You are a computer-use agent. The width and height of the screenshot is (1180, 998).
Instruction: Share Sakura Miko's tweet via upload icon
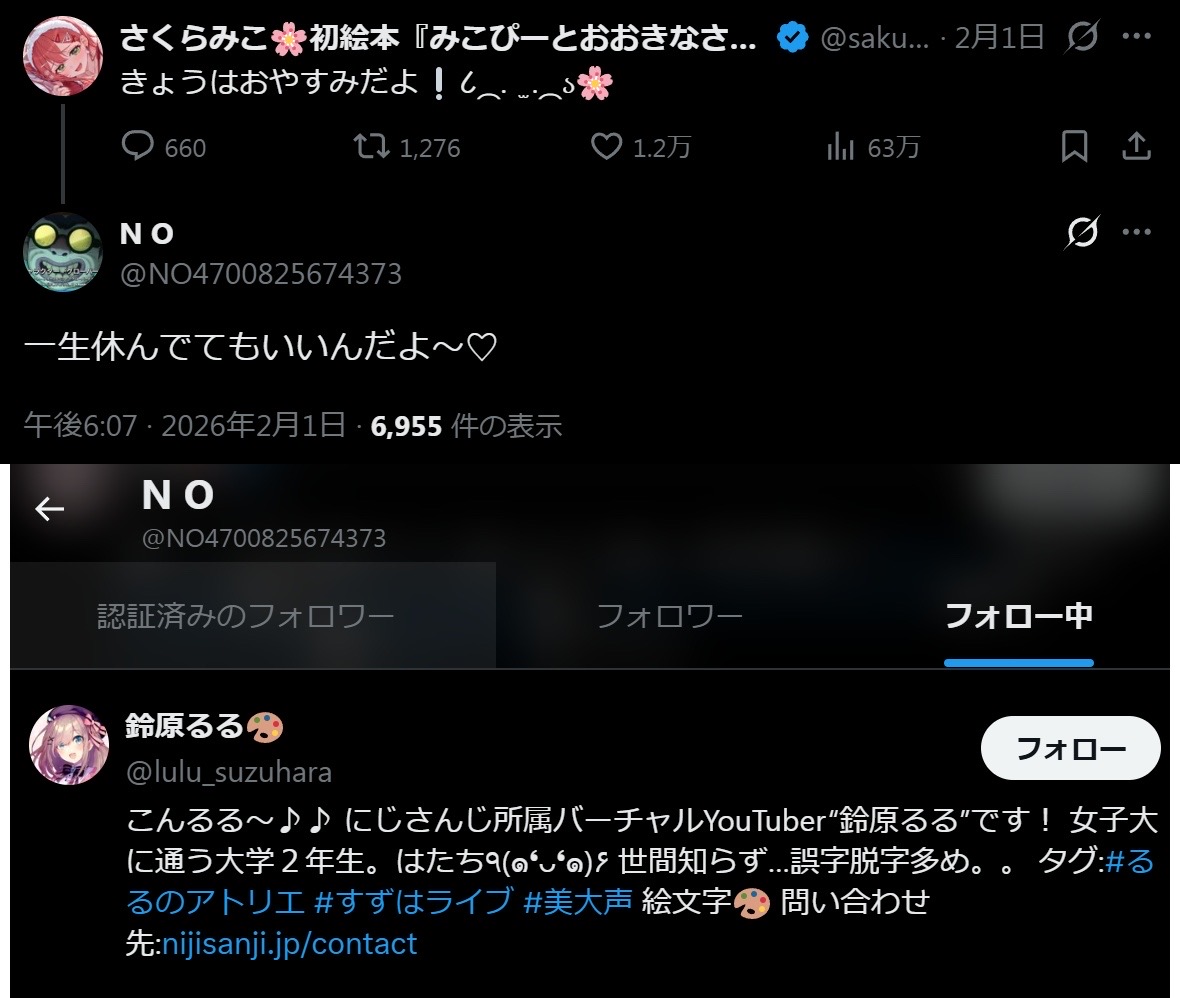pyautogui.click(x=1136, y=146)
